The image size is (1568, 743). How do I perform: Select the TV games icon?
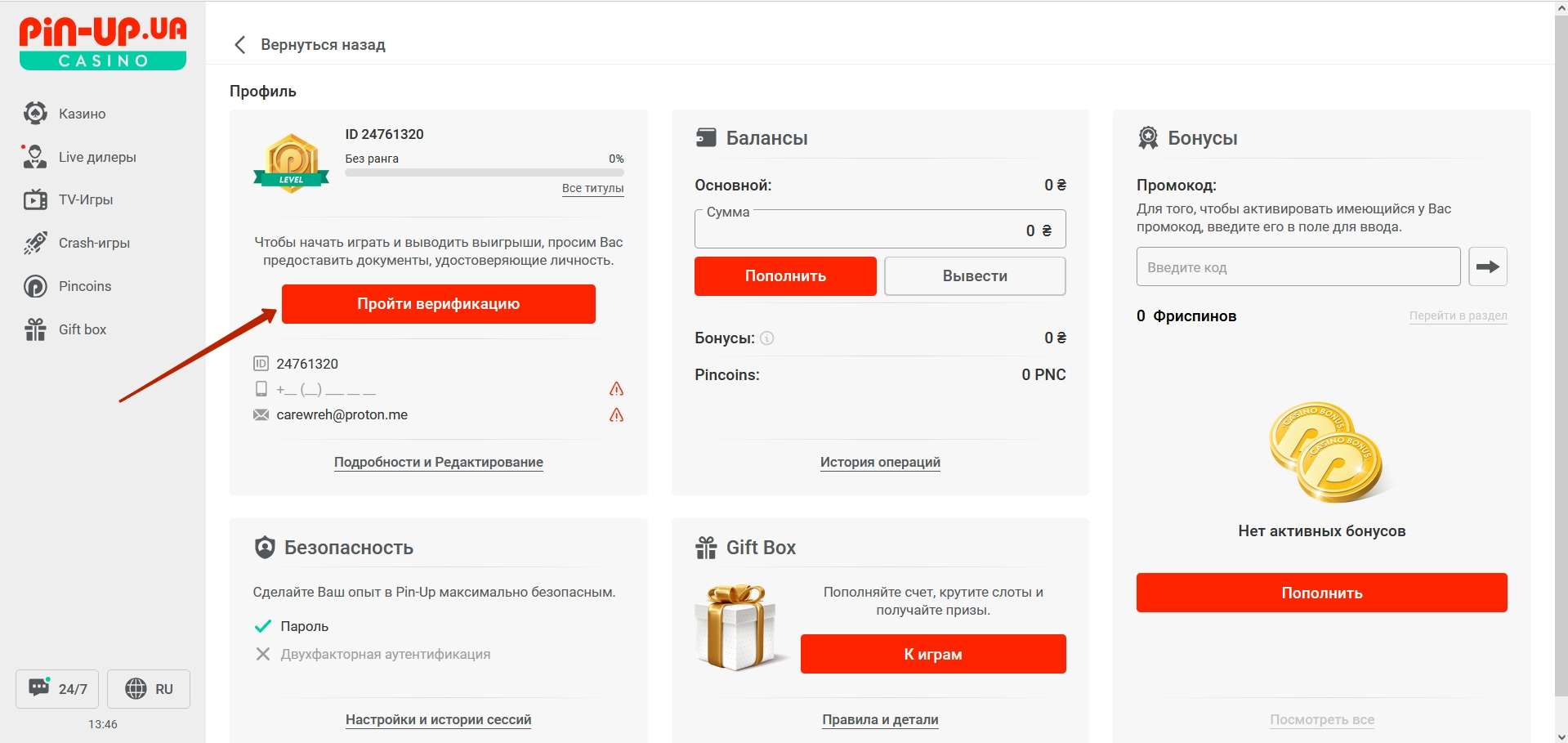point(35,199)
